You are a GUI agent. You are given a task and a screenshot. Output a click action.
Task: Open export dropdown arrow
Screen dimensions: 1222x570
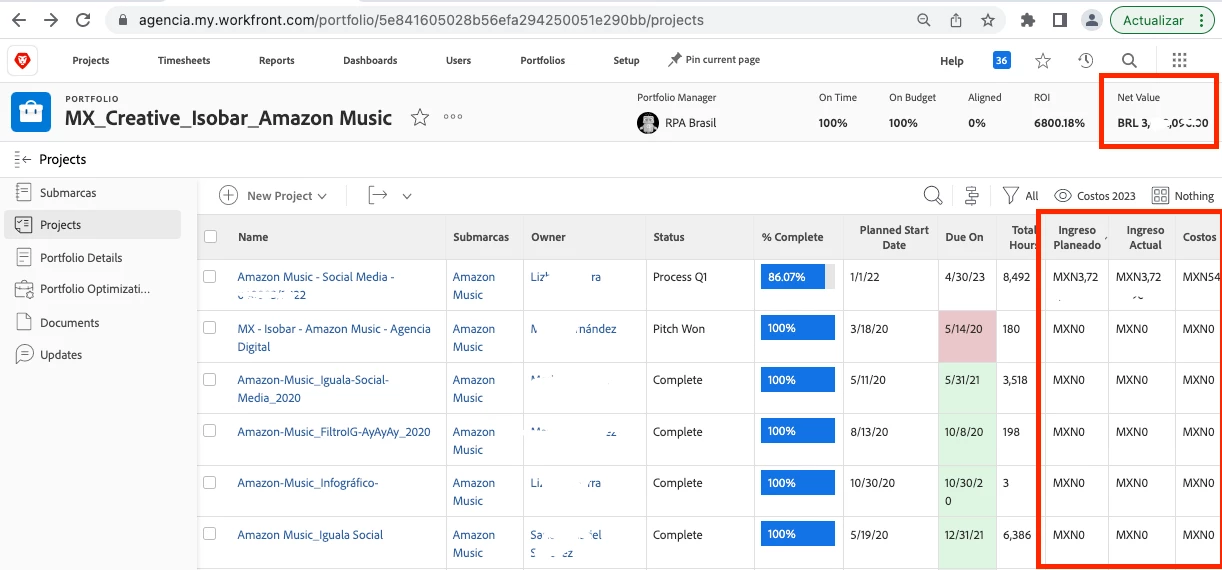pos(407,196)
